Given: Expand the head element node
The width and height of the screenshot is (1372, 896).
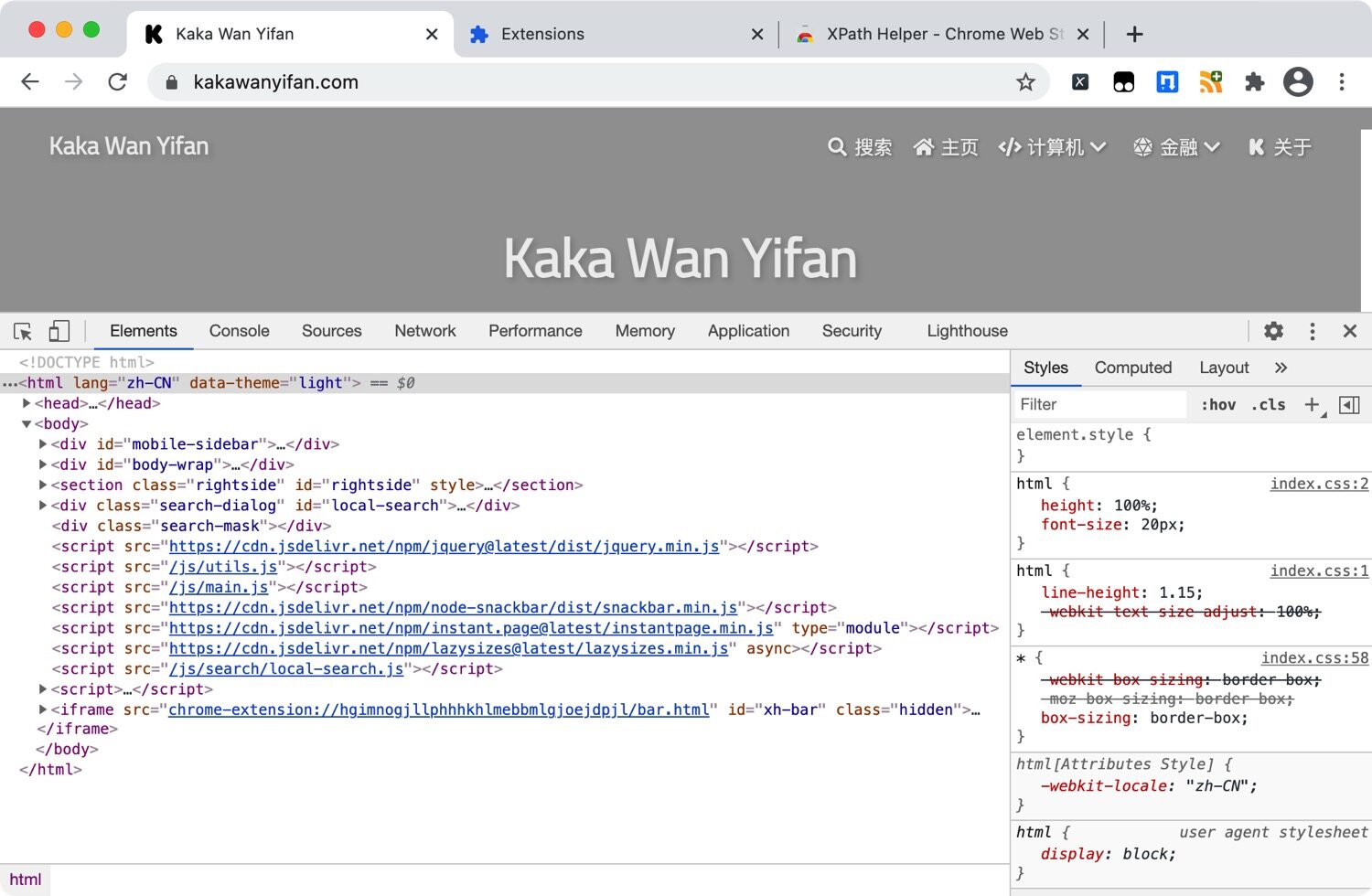Looking at the screenshot, I should click(x=27, y=403).
